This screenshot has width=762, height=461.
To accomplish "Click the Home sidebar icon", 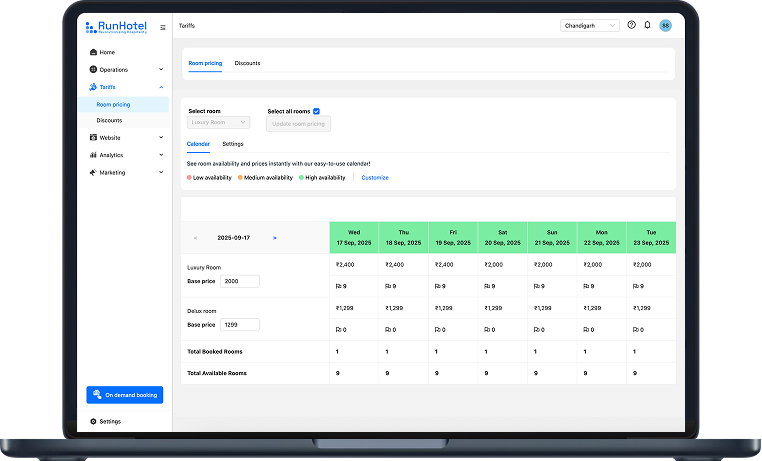I will coord(93,52).
